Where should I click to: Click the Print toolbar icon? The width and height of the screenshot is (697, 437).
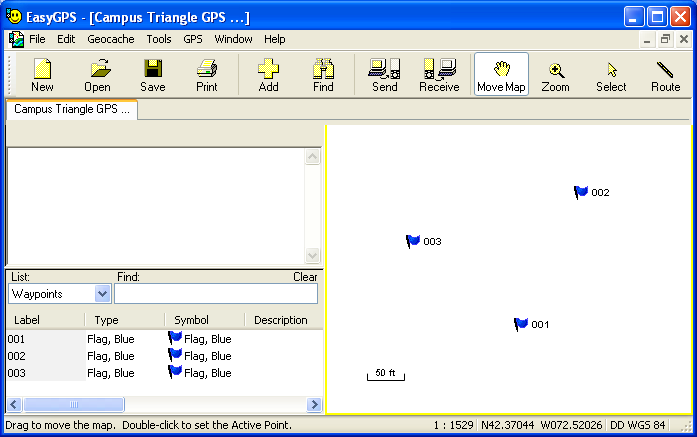207,75
